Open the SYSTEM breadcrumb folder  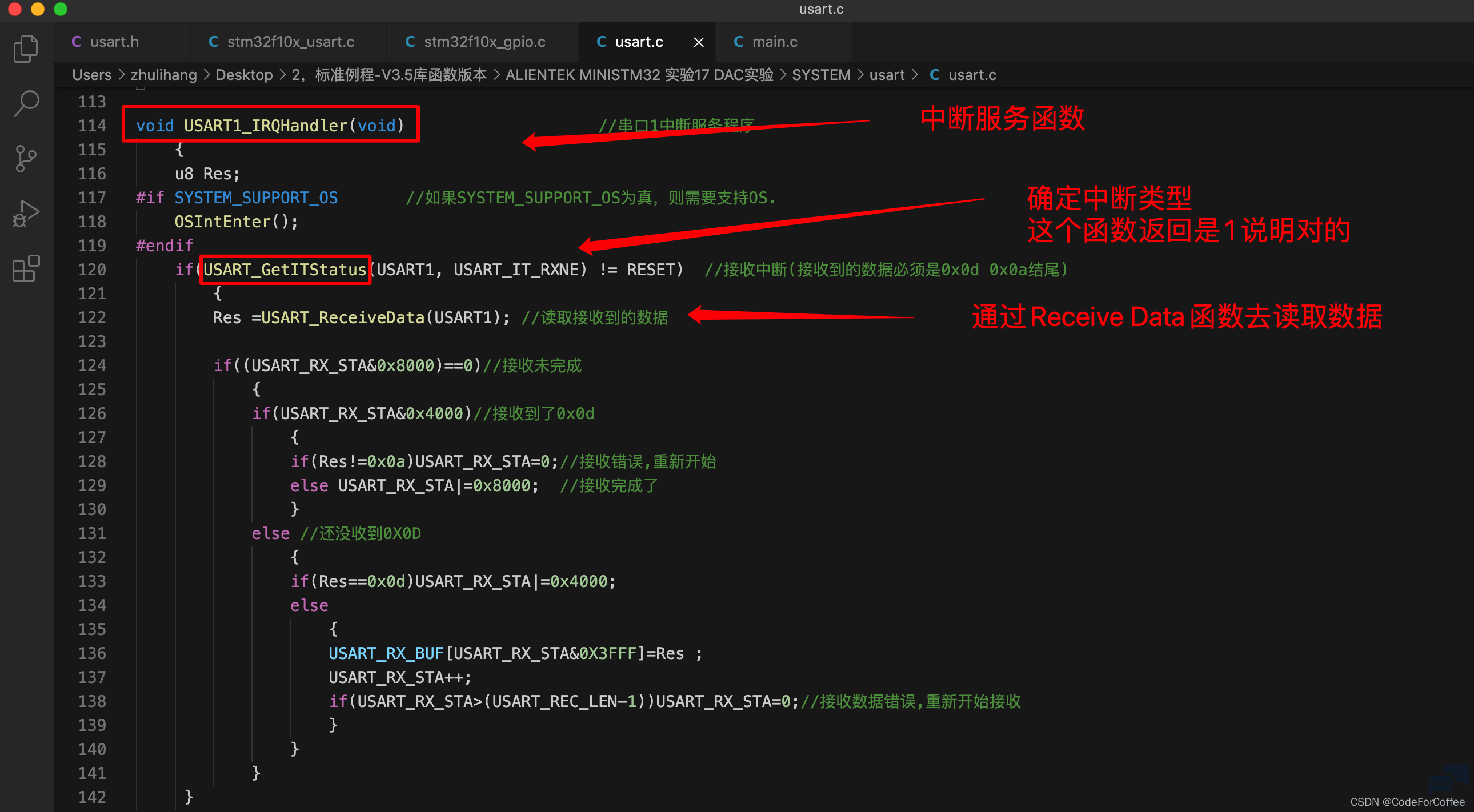[821, 75]
